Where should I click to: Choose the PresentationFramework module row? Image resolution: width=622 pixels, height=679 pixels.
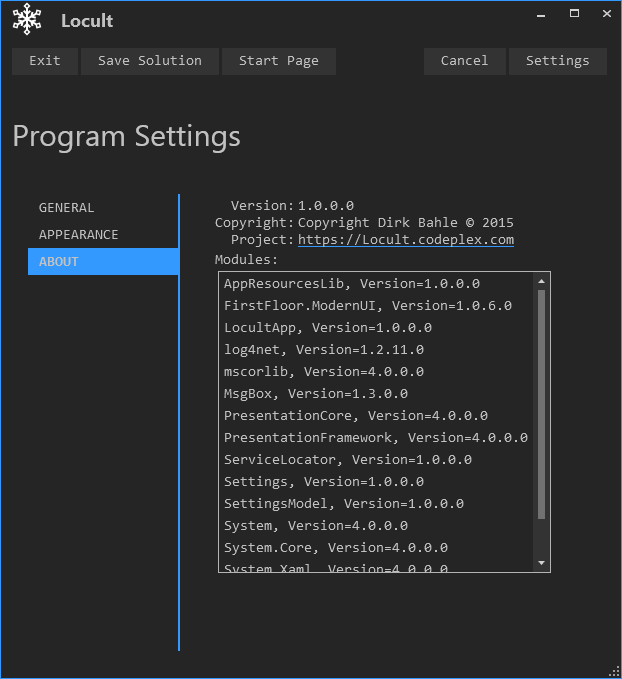[375, 438]
